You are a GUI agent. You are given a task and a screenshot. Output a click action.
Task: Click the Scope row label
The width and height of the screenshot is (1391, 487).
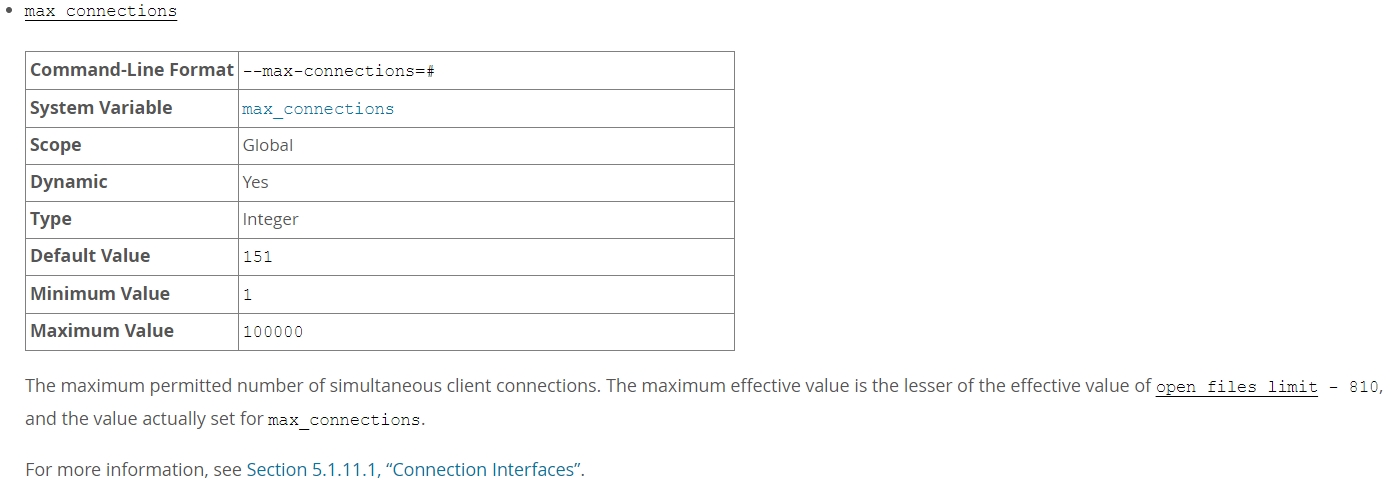point(56,145)
